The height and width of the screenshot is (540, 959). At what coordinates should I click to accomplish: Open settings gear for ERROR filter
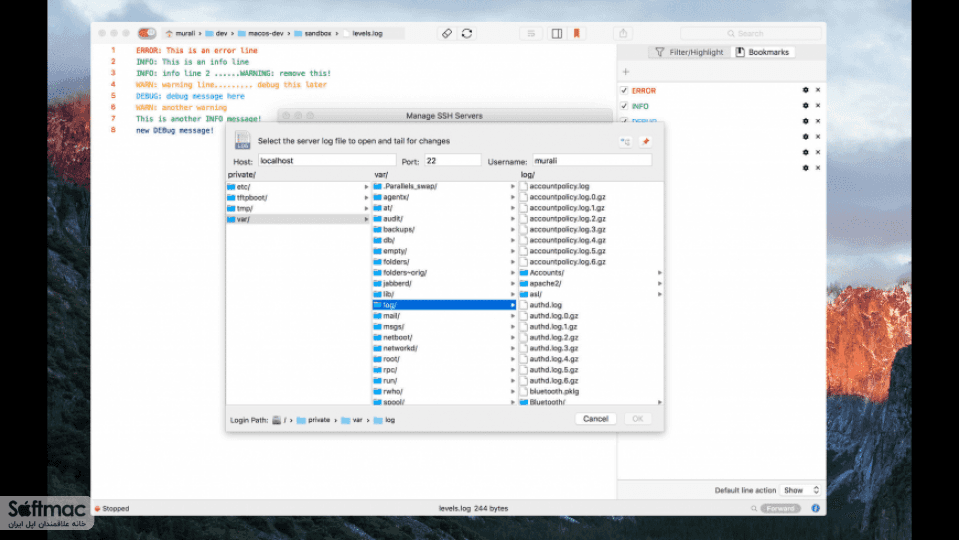[805, 90]
